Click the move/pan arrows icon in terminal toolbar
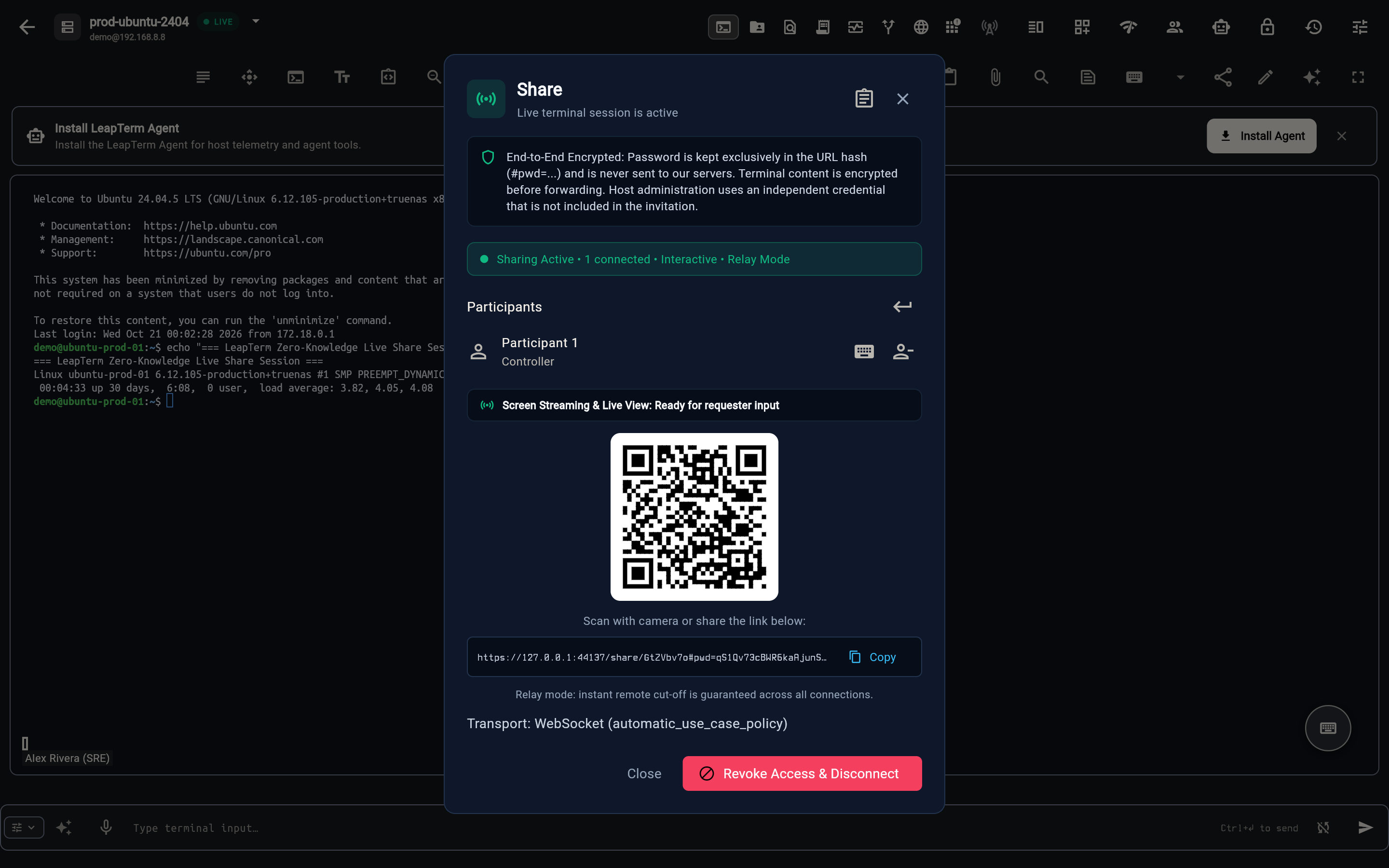The height and width of the screenshot is (868, 1389). [x=250, y=77]
